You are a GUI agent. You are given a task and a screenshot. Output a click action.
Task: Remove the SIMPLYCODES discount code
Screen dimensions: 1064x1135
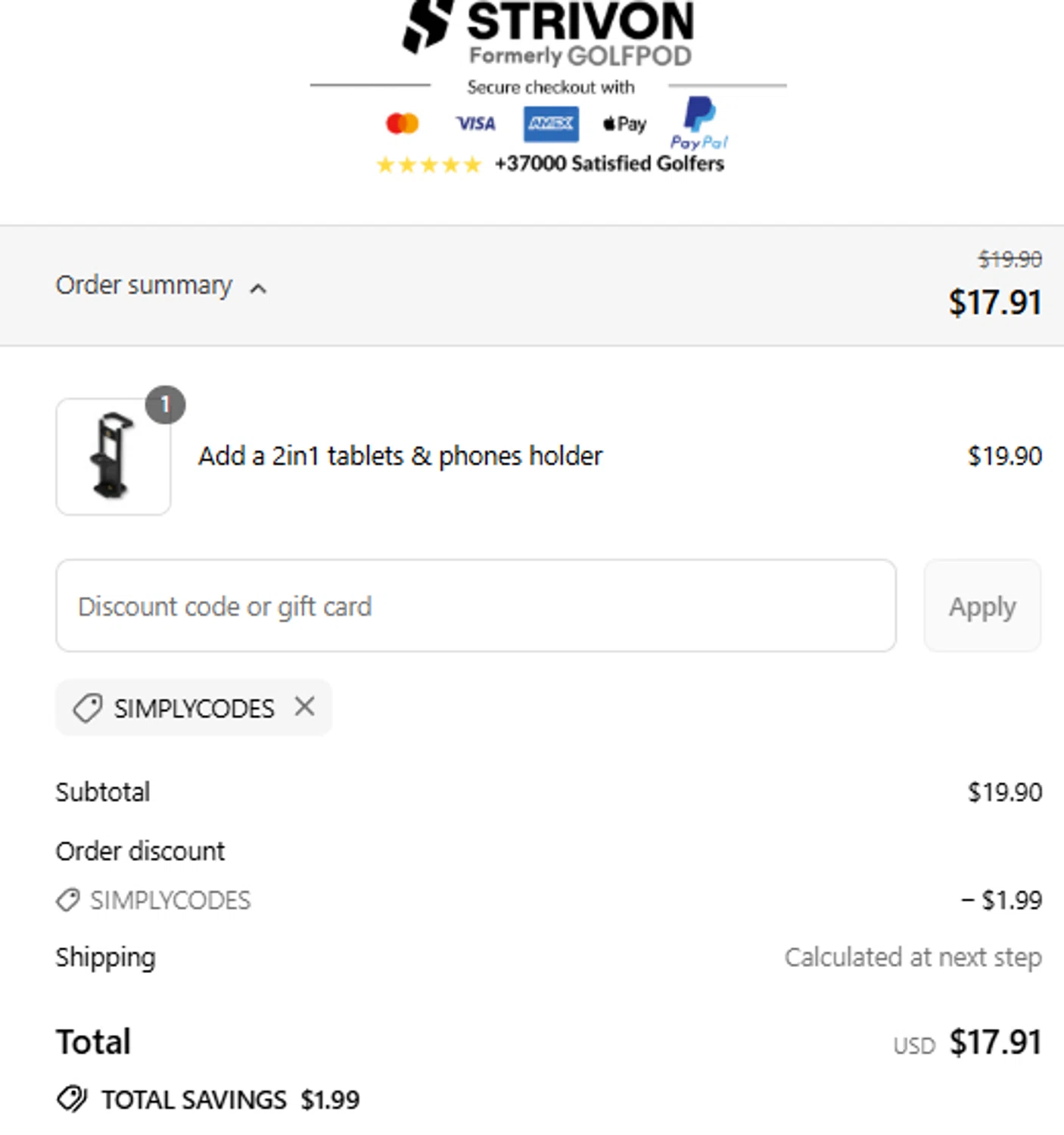pyautogui.click(x=305, y=707)
